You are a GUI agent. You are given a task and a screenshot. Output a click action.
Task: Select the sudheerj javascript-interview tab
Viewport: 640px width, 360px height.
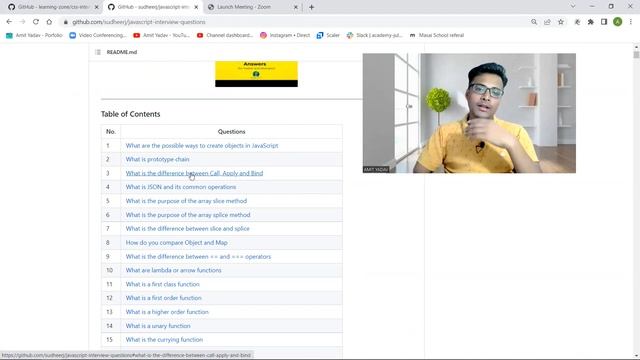(153, 7)
